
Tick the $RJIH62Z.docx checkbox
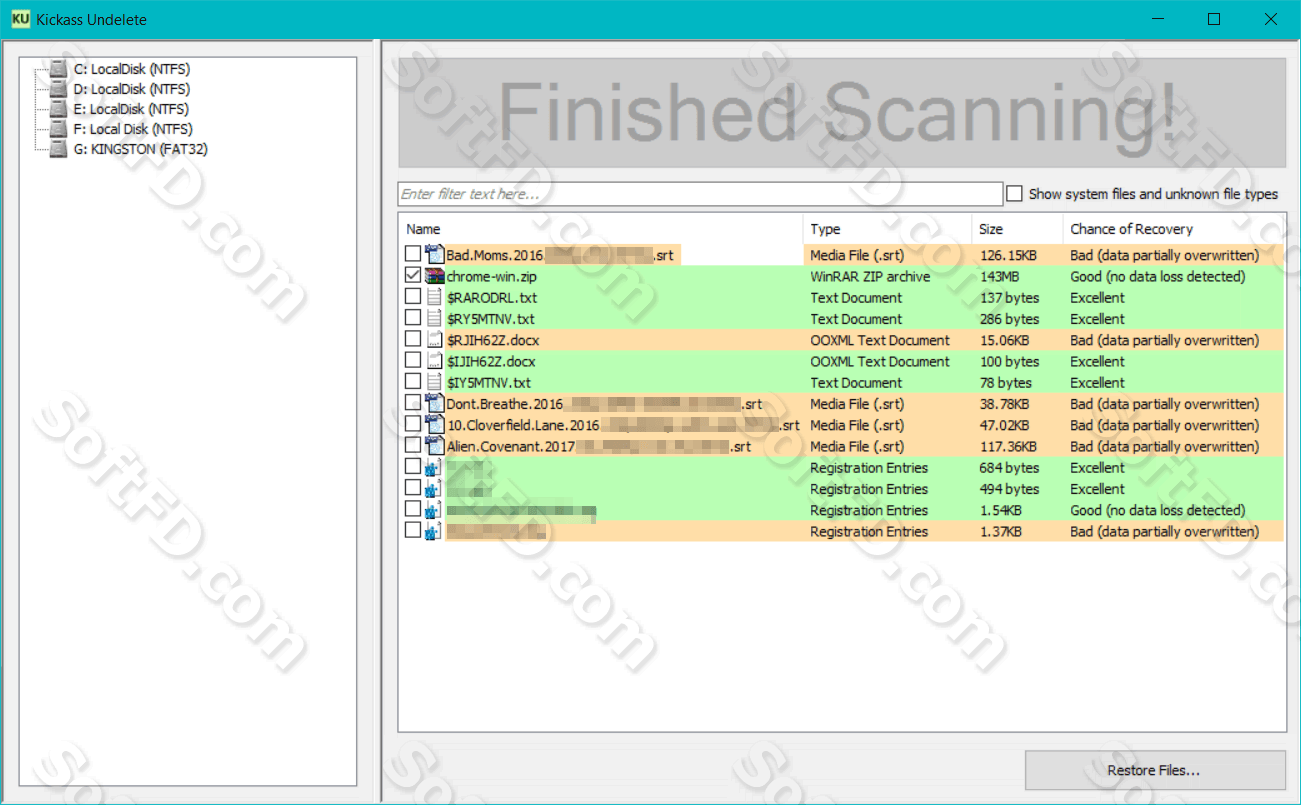pos(413,340)
